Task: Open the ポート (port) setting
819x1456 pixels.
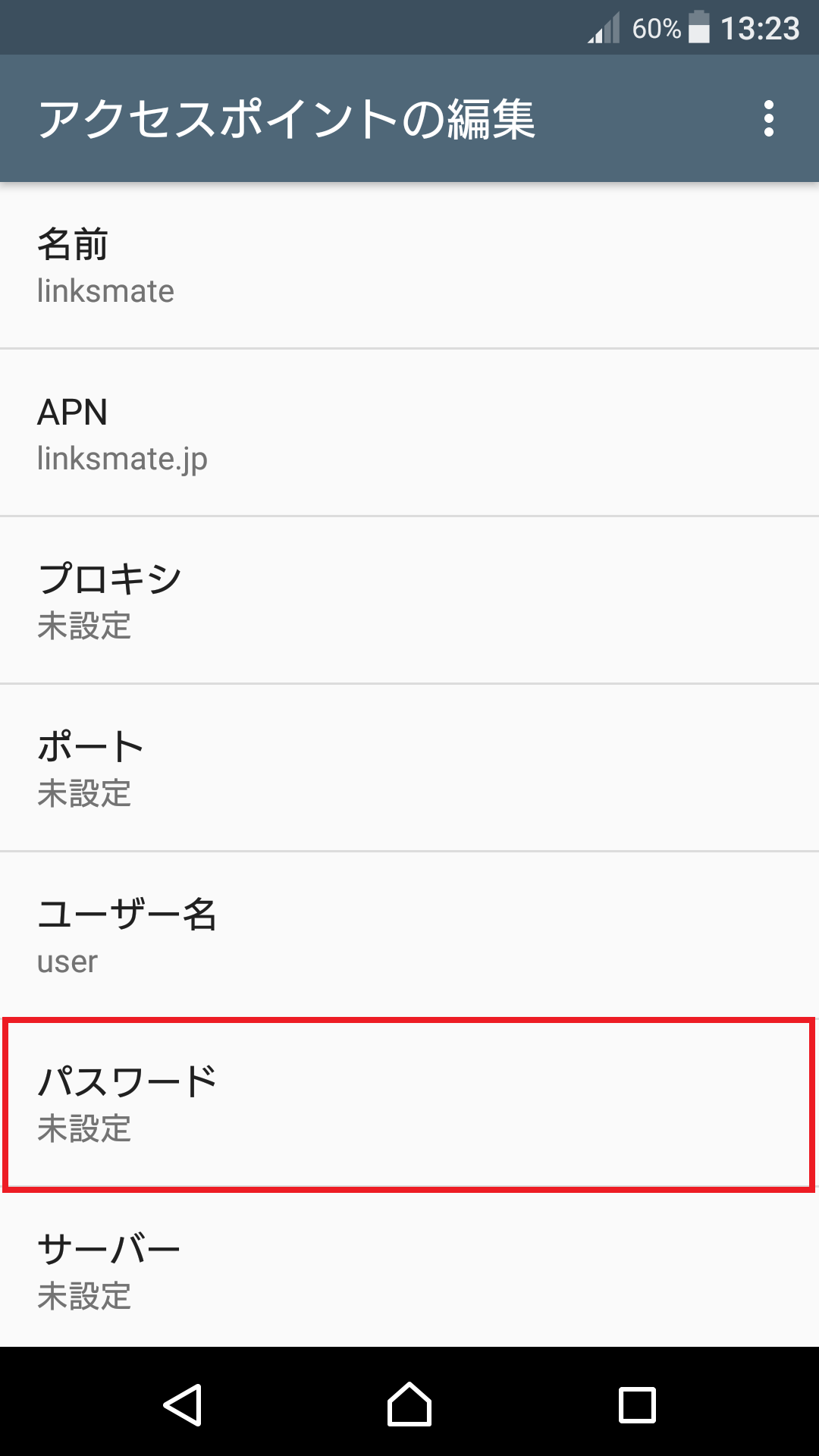Action: [x=409, y=767]
